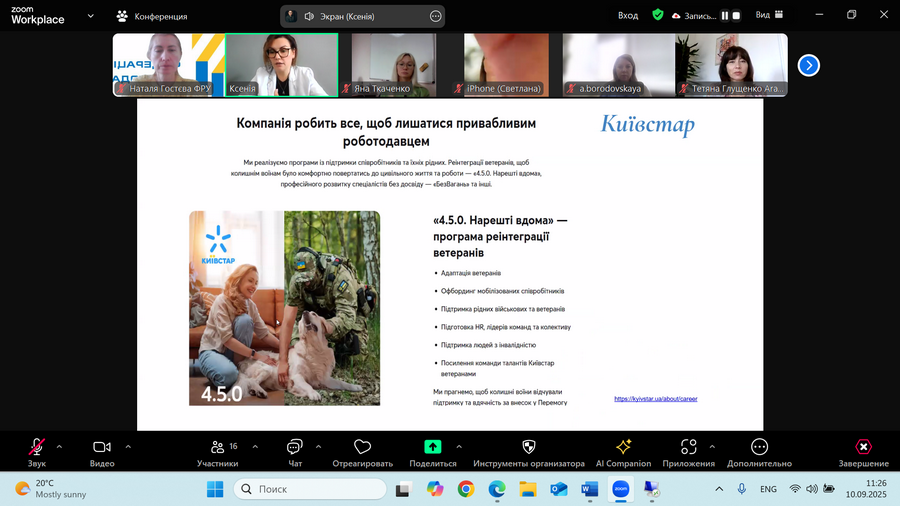900x506 pixels.
Task: Click the Google Chrome icon in the taskbar
Action: point(465,489)
